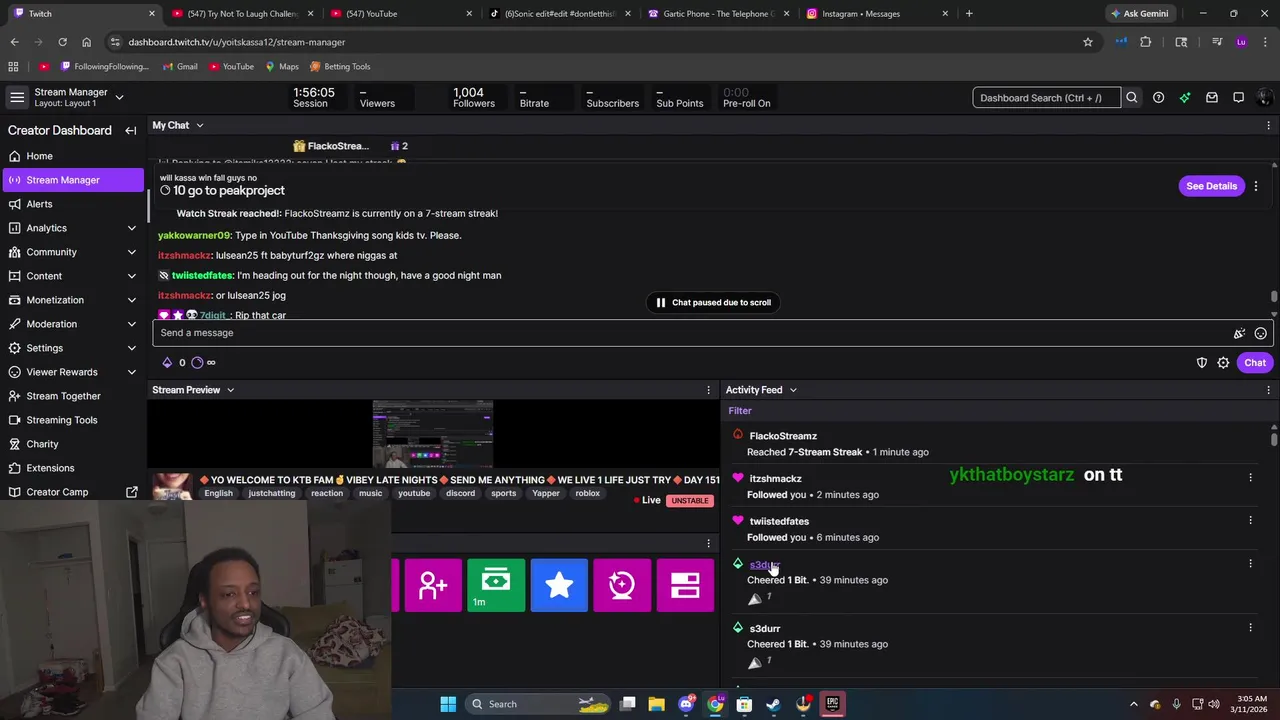This screenshot has height=720, width=1280.
Task: Expand the Viewer Rewards sidebar section
Action: pos(131,372)
